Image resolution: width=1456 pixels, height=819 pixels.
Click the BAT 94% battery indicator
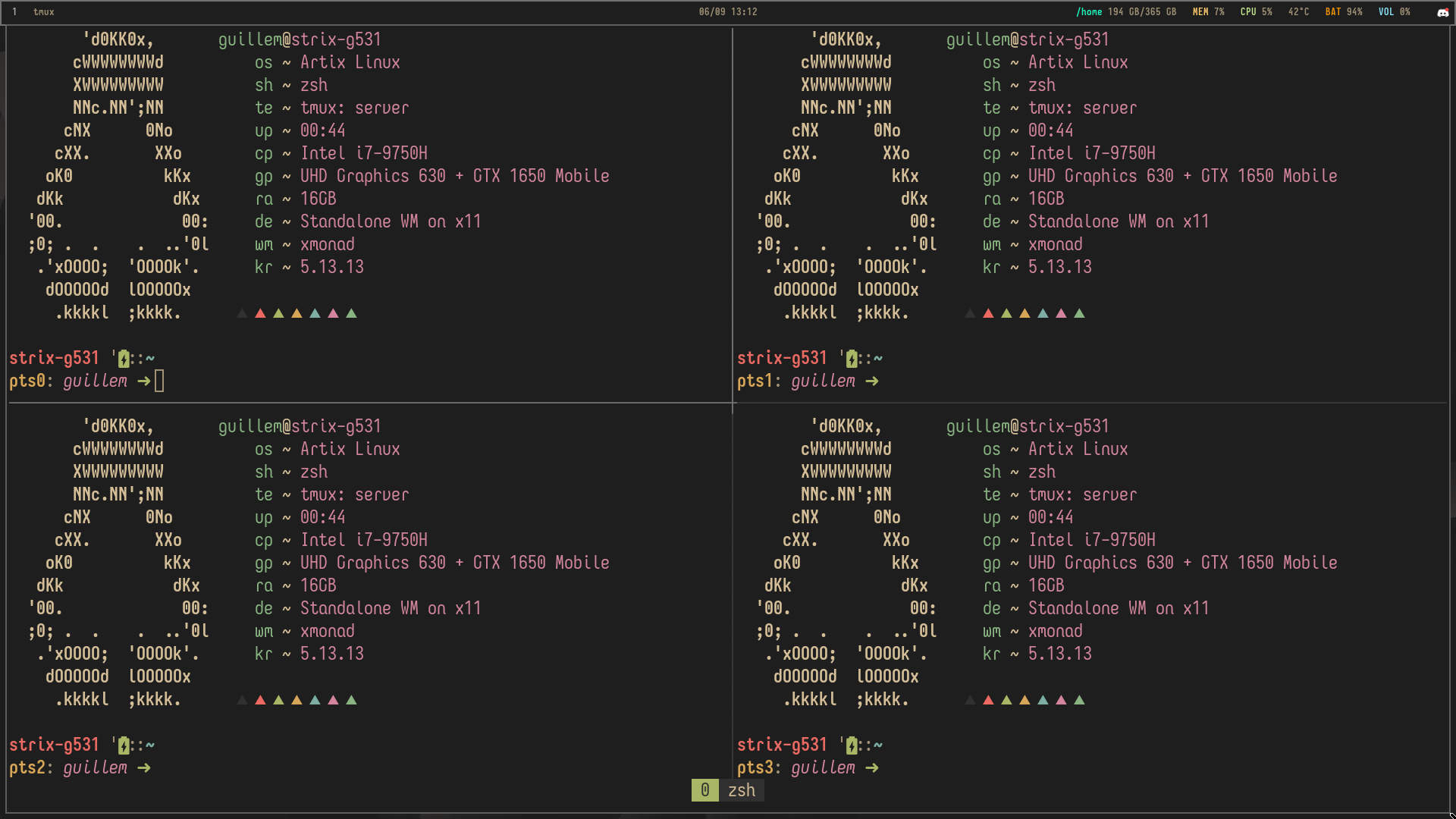click(x=1343, y=12)
